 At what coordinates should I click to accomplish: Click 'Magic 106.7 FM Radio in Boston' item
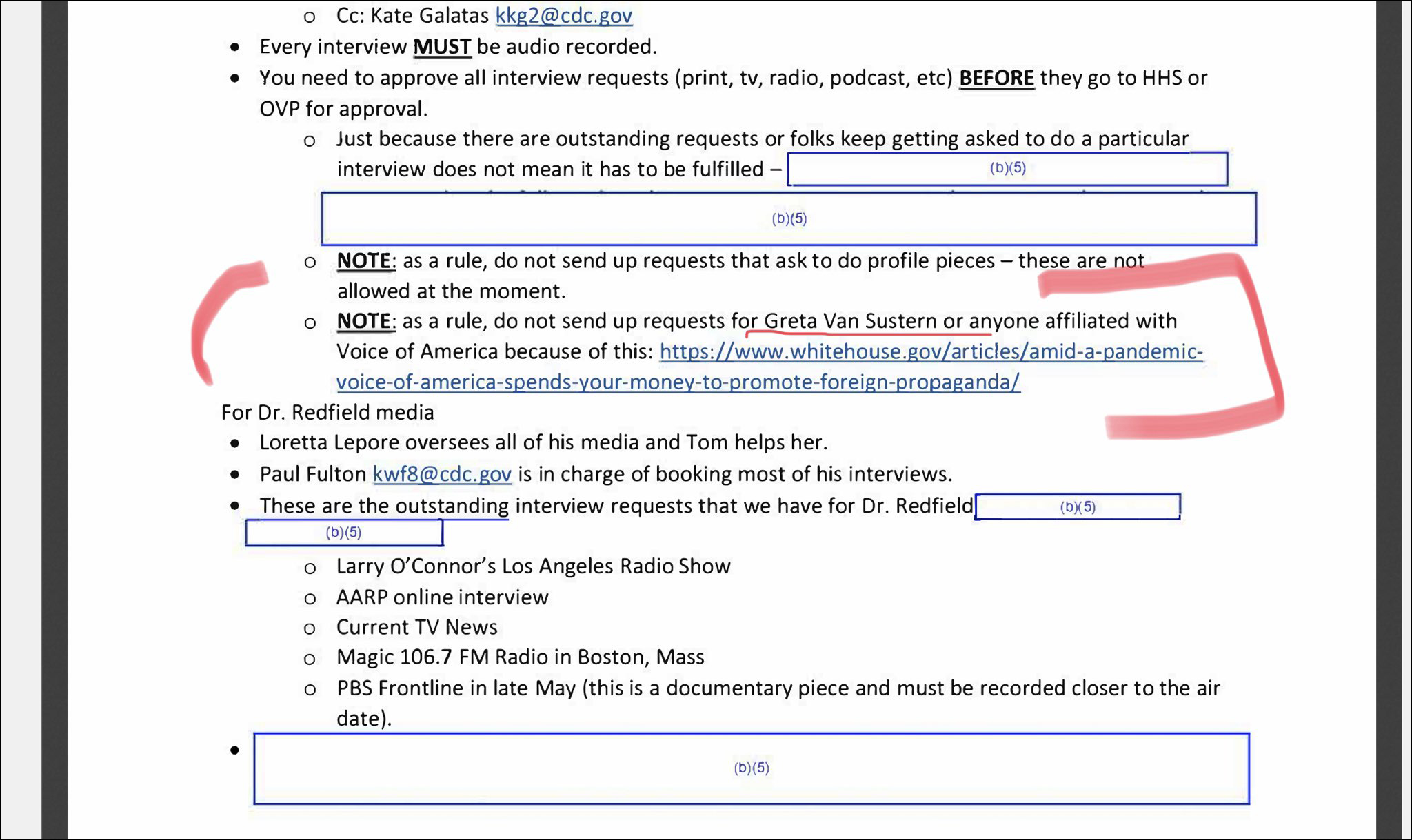click(x=520, y=657)
